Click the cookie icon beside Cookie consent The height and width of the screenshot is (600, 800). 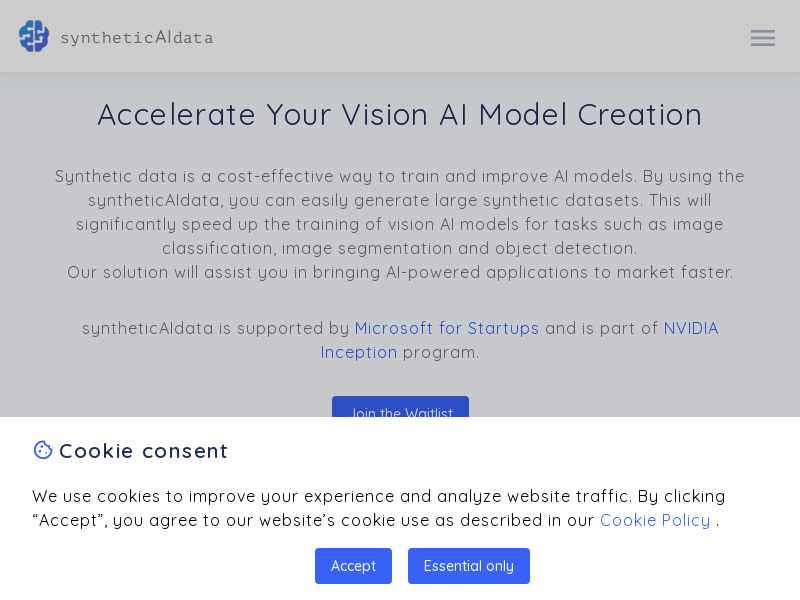(x=43, y=450)
